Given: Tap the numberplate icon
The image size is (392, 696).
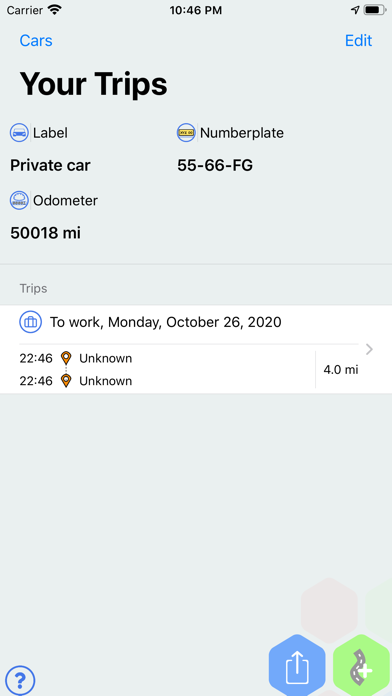Looking at the screenshot, I should [186, 133].
